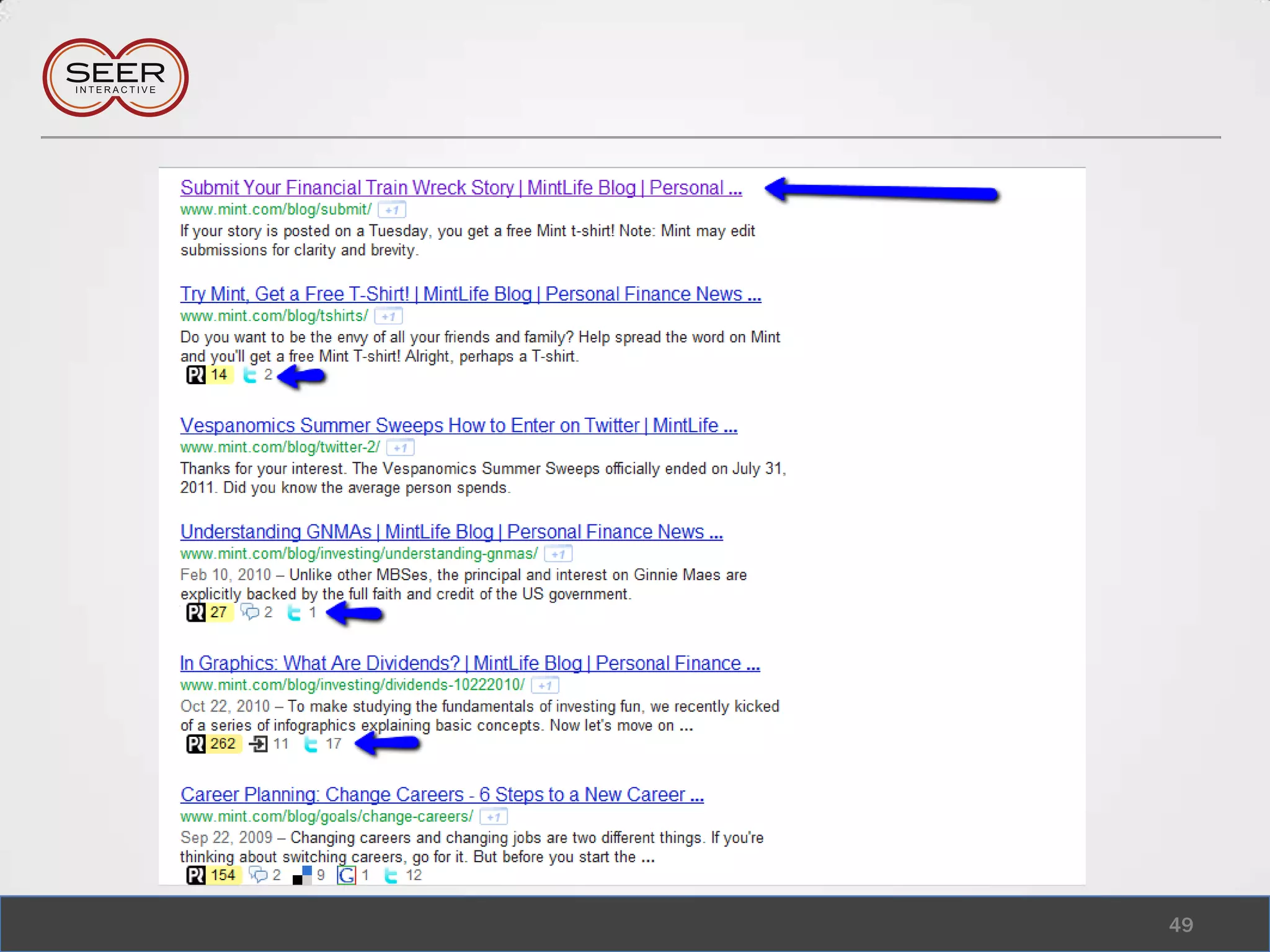Click Google icon with count 1
This screenshot has height=952, width=1270.
tap(346, 875)
